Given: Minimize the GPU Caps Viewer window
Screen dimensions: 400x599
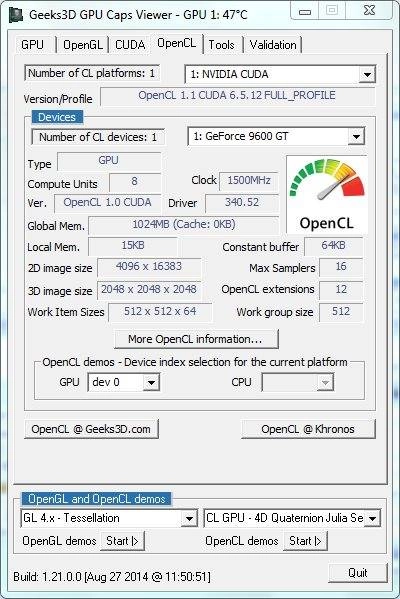Looking at the screenshot, I should [x=304, y=12].
